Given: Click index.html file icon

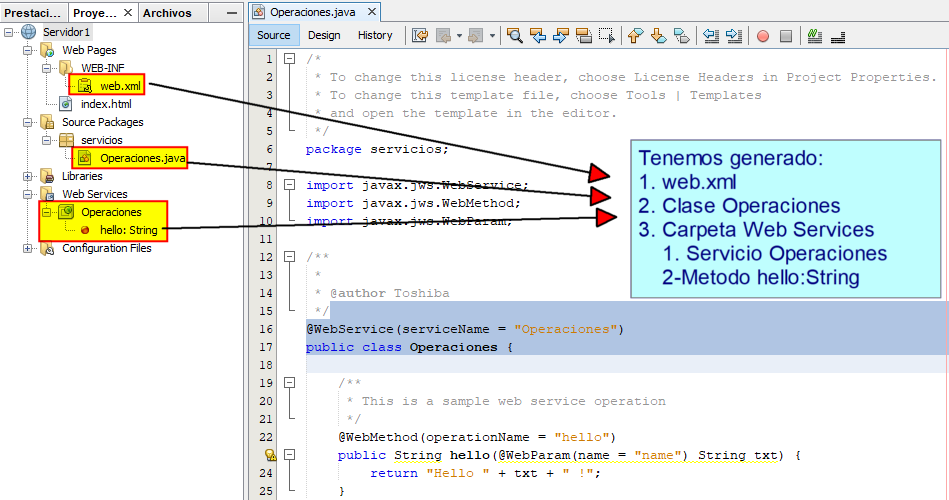Looking at the screenshot, I should click(66, 104).
